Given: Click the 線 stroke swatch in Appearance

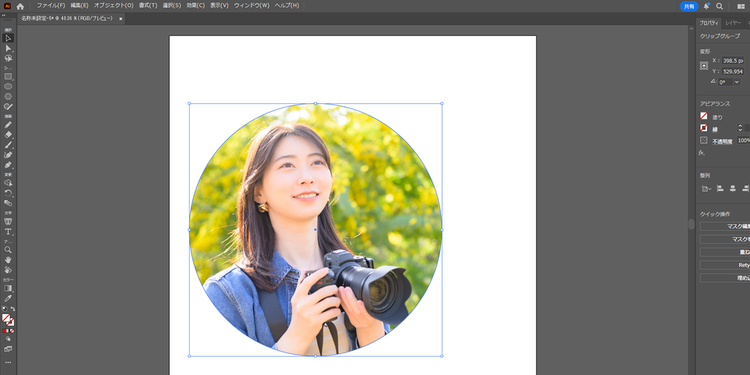Looking at the screenshot, I should coord(704,128).
